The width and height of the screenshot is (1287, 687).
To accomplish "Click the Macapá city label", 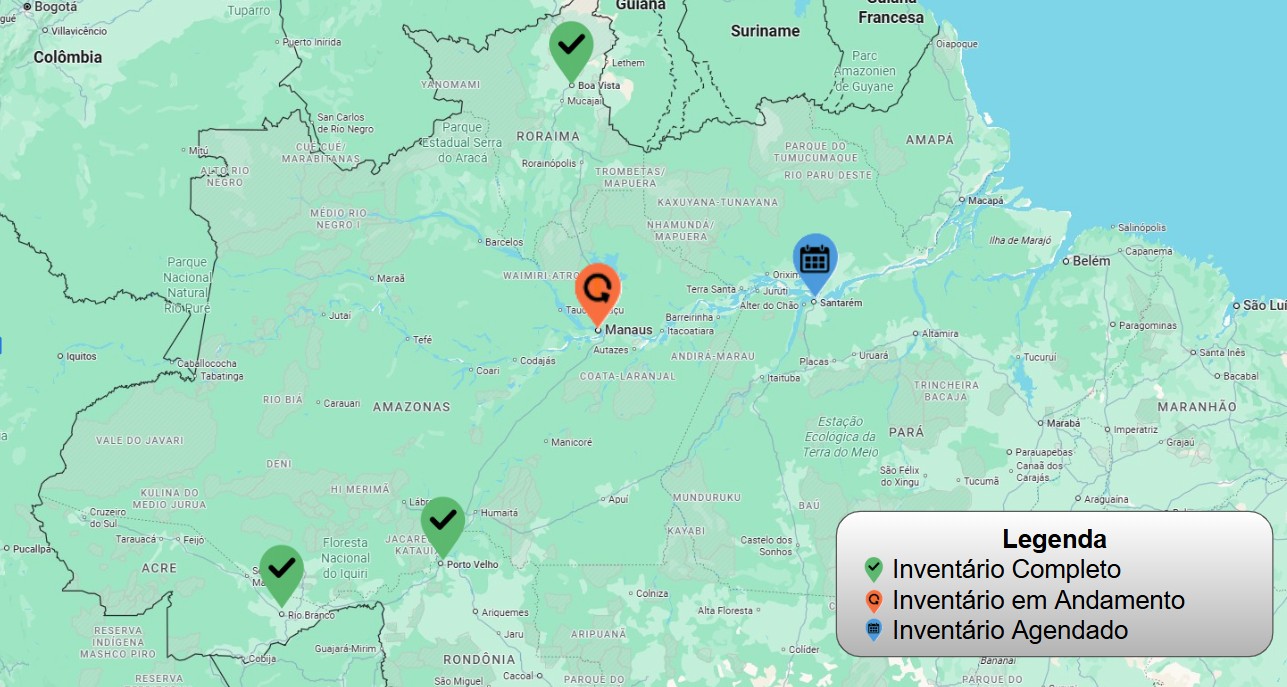I will [985, 200].
